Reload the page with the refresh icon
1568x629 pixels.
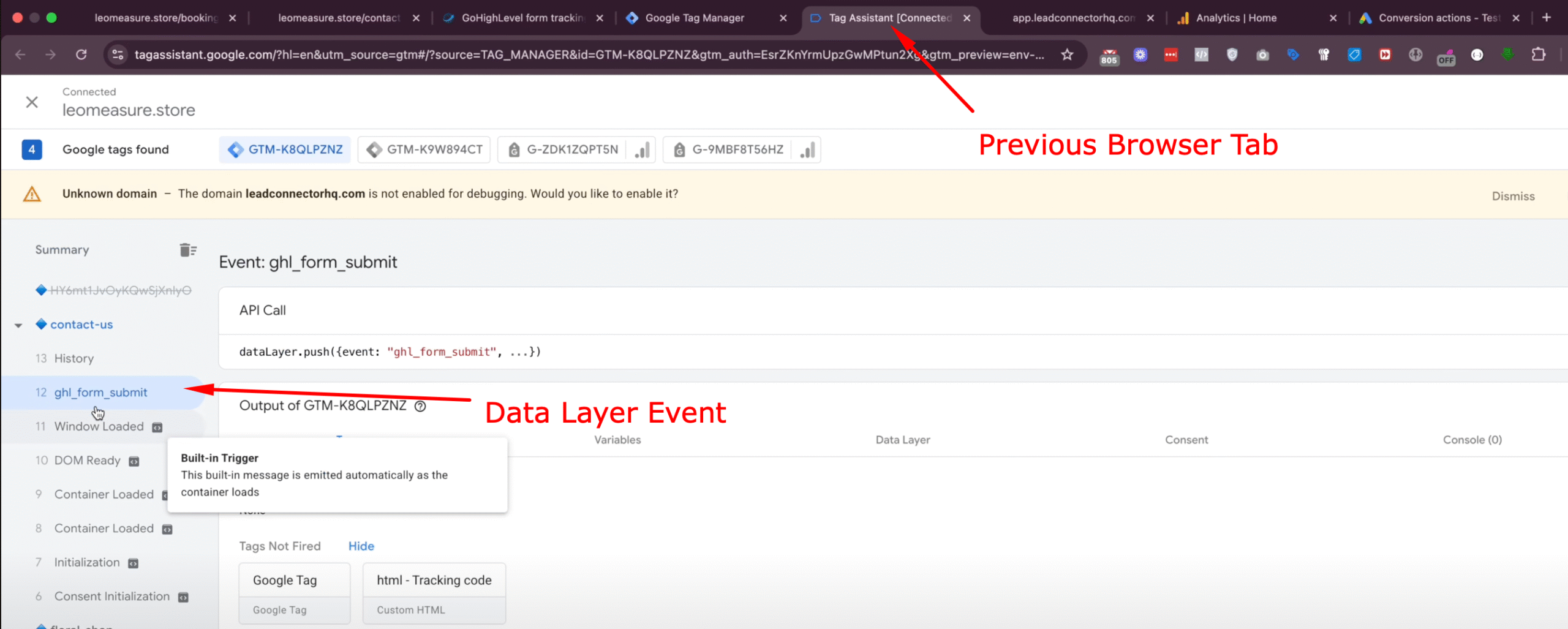pos(81,55)
